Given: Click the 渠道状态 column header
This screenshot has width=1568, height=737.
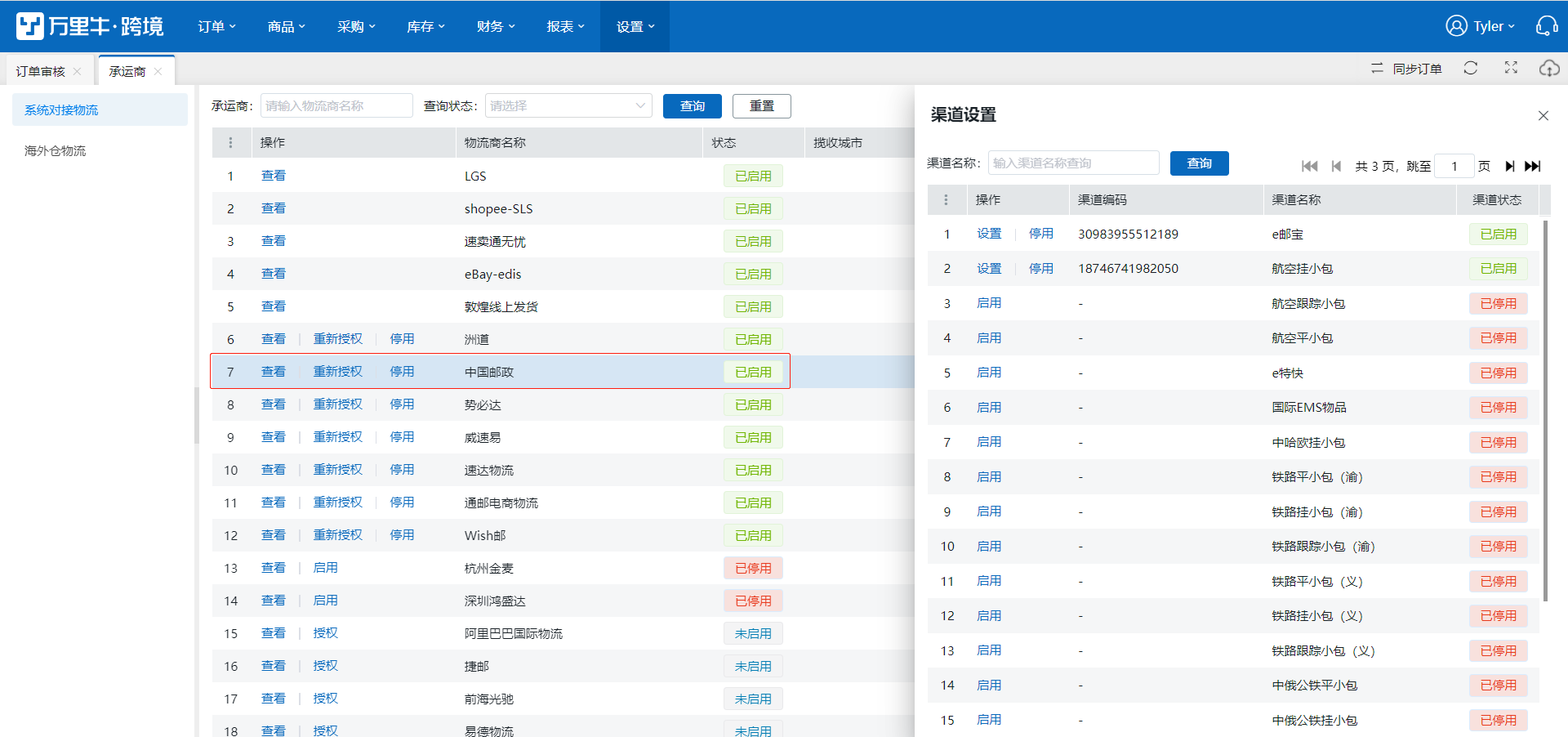Looking at the screenshot, I should pos(1497,200).
